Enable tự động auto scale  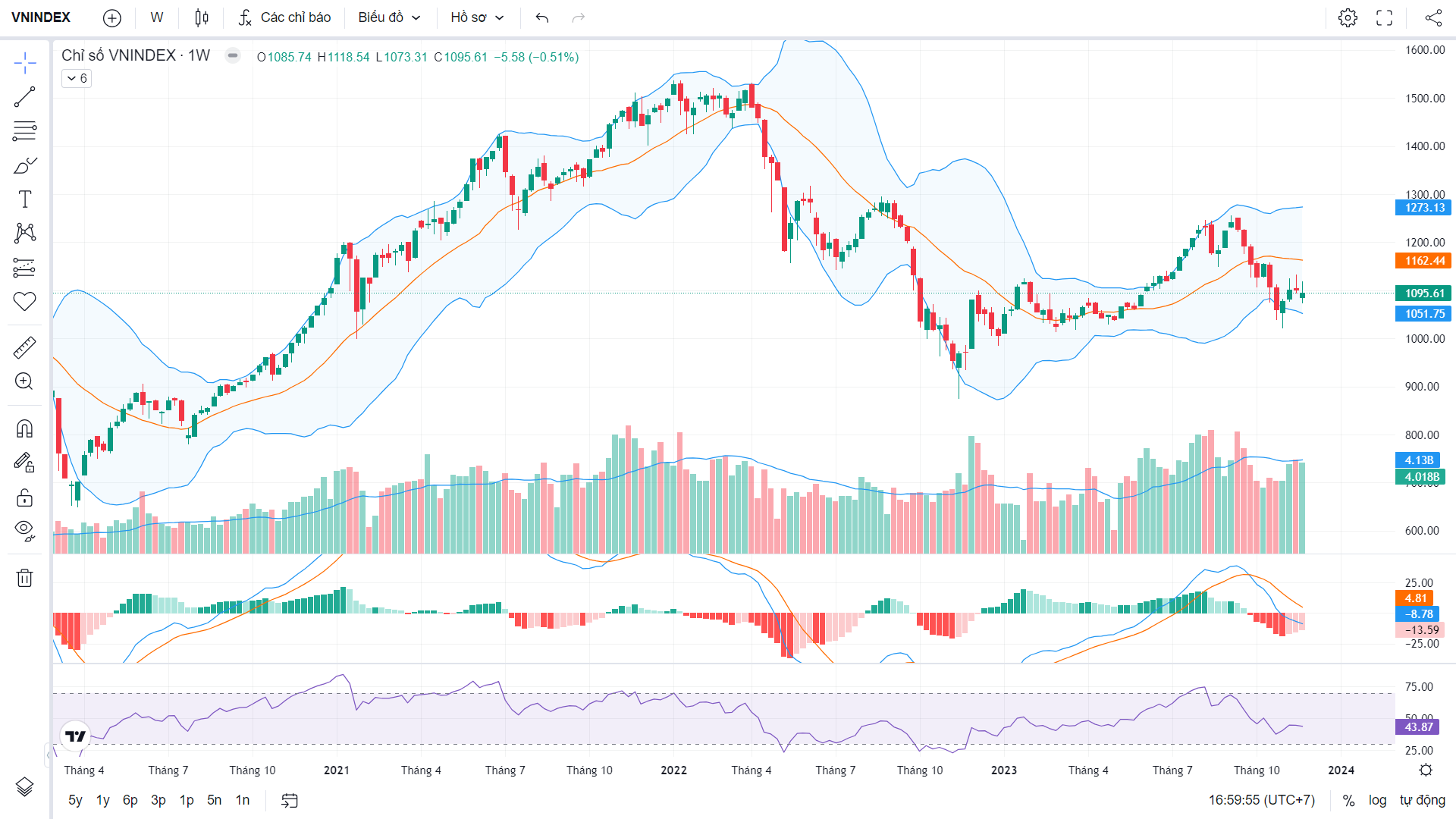pyautogui.click(x=1423, y=800)
